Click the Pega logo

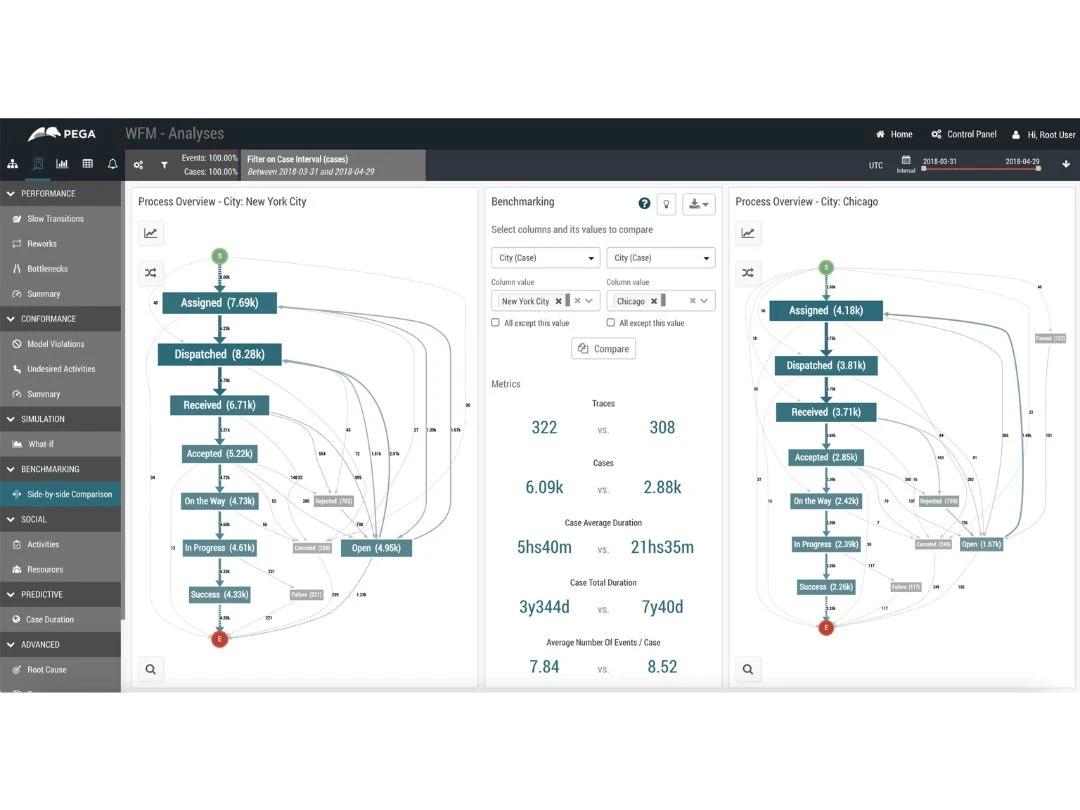(62, 134)
